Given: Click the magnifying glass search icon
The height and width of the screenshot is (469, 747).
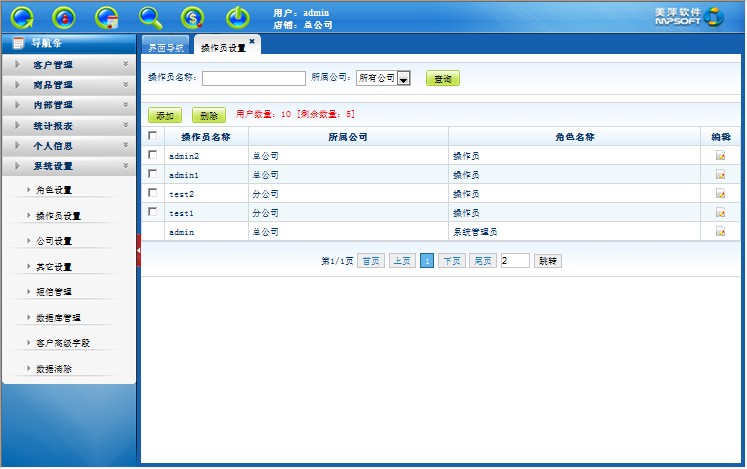Looking at the screenshot, I should 150,17.
